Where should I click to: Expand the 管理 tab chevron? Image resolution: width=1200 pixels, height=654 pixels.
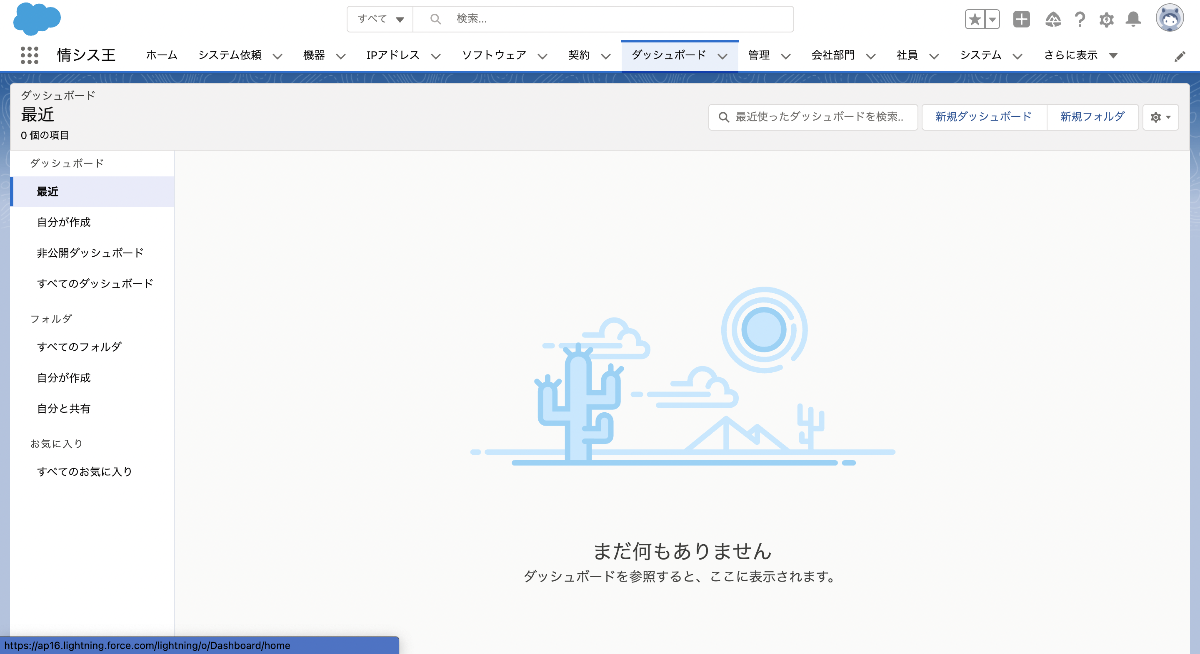pos(785,56)
